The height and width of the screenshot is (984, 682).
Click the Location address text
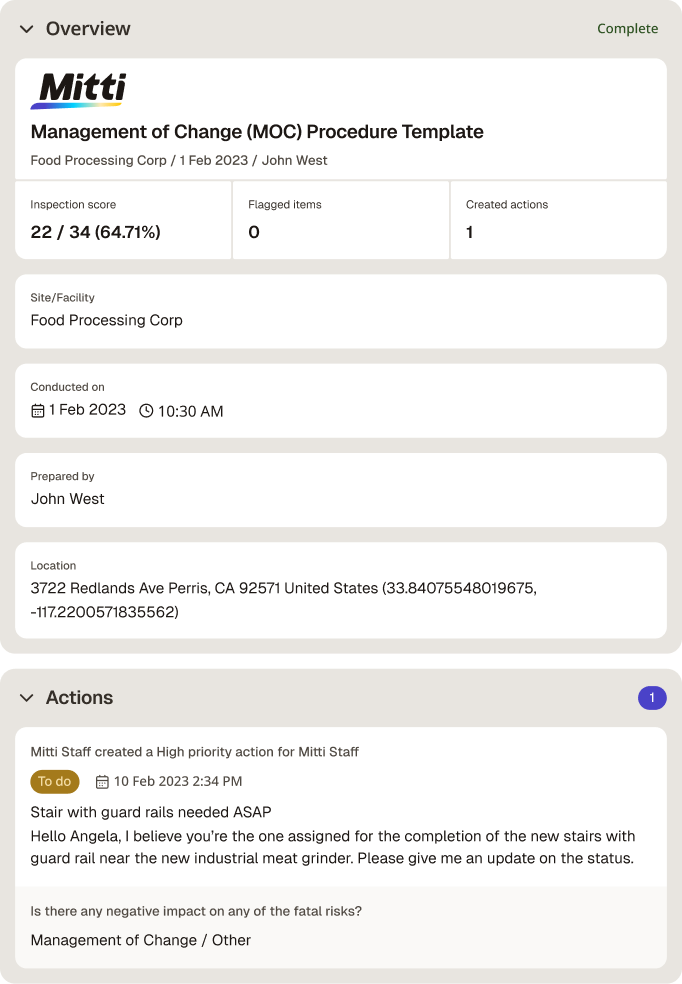point(284,600)
